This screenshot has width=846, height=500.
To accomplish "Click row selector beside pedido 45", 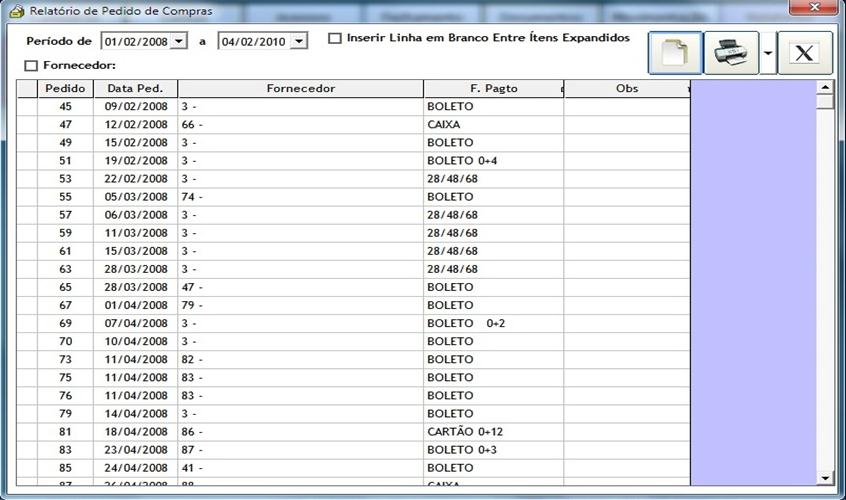I will 27,107.
